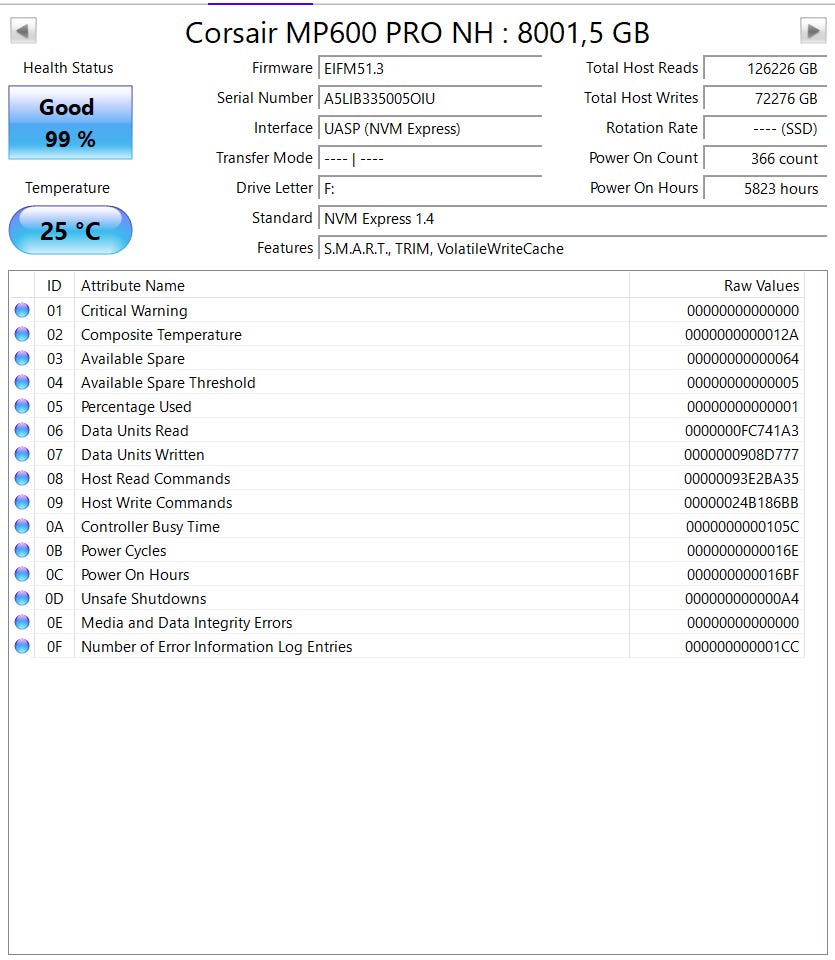Viewport: 835px width, 960px height.
Task: Click the ID column header
Action: (54, 286)
